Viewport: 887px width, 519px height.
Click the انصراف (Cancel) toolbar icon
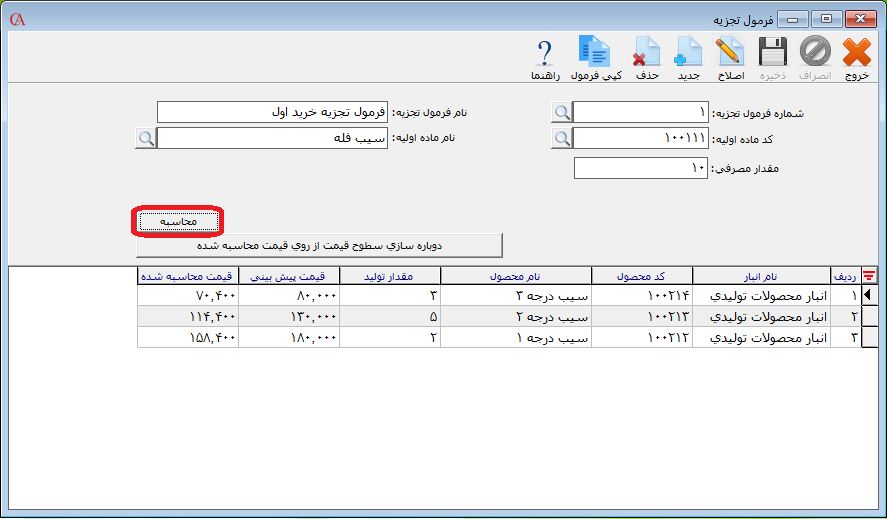(815, 53)
